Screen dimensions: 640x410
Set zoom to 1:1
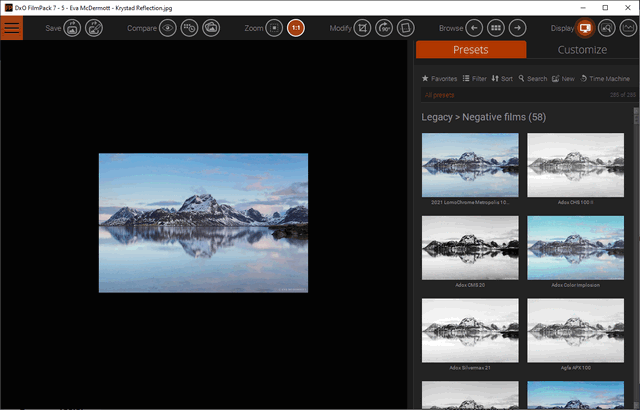296,27
